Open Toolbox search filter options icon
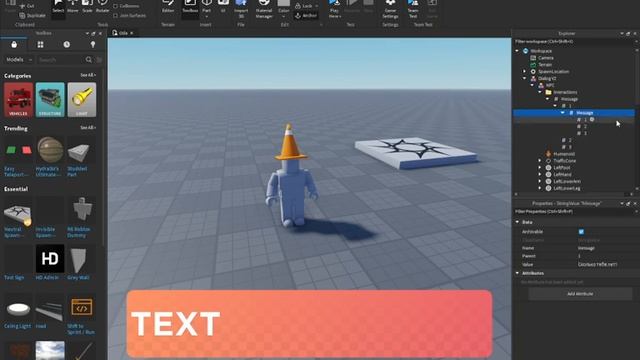The height and width of the screenshot is (360, 640). [x=99, y=60]
